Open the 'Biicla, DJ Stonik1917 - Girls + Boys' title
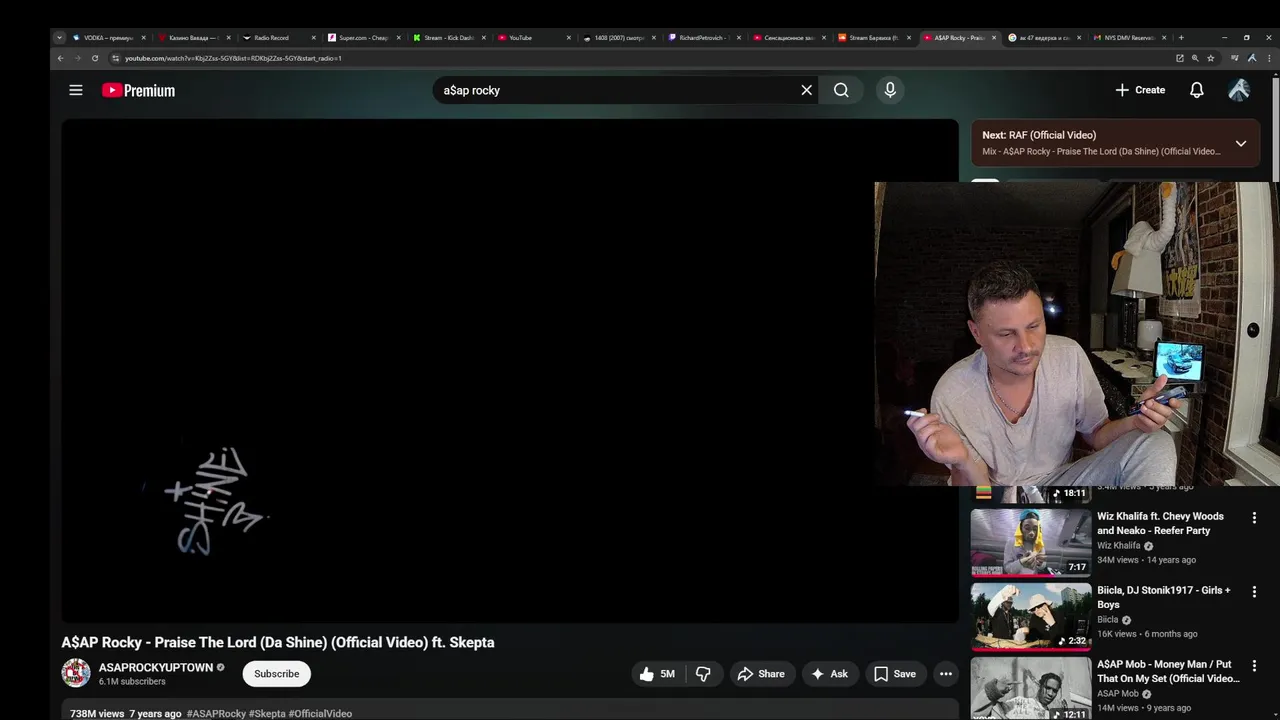 pyautogui.click(x=1164, y=597)
